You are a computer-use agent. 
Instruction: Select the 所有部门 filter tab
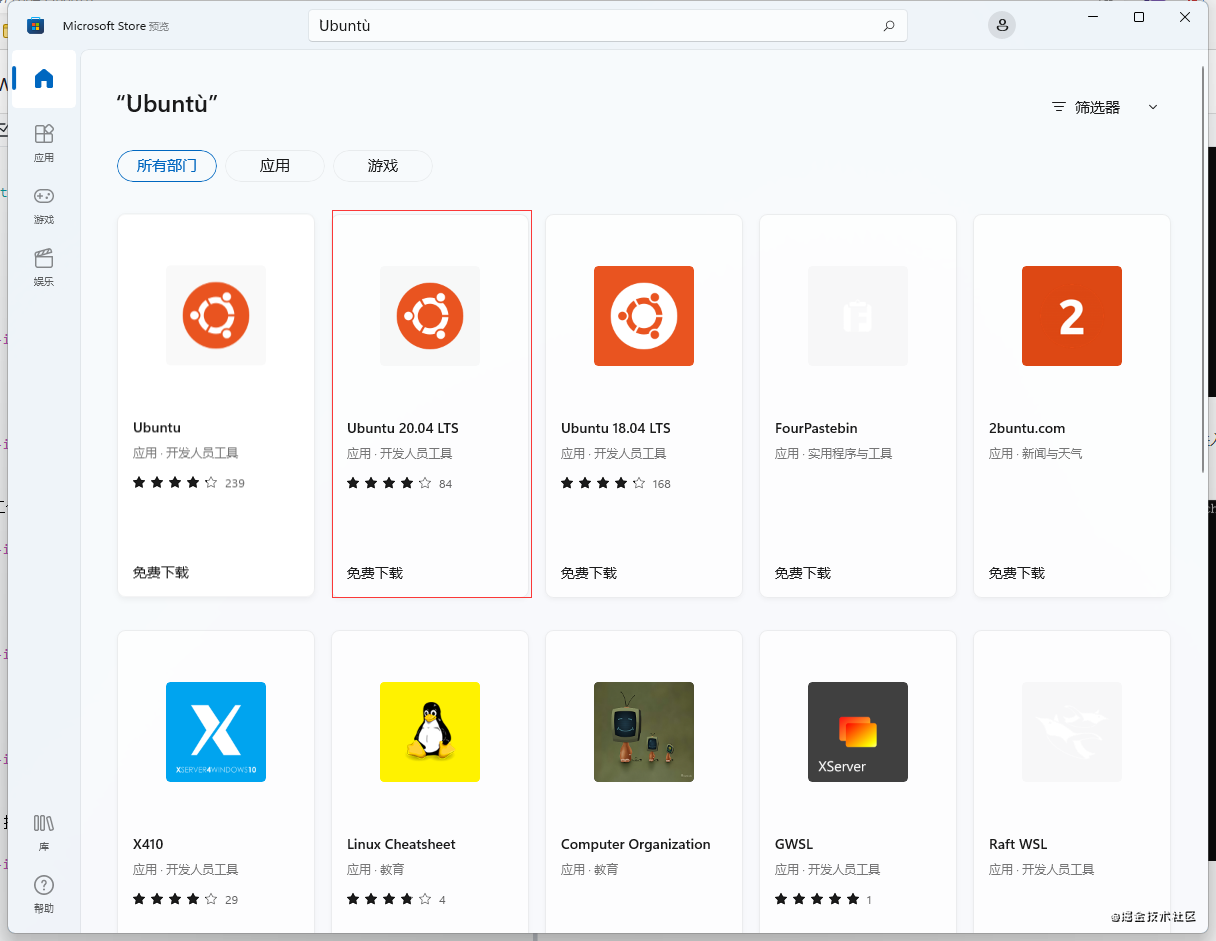point(167,166)
